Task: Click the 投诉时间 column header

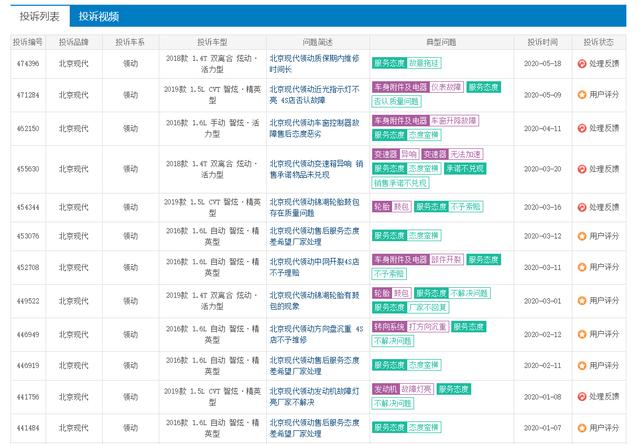Action: click(x=542, y=42)
